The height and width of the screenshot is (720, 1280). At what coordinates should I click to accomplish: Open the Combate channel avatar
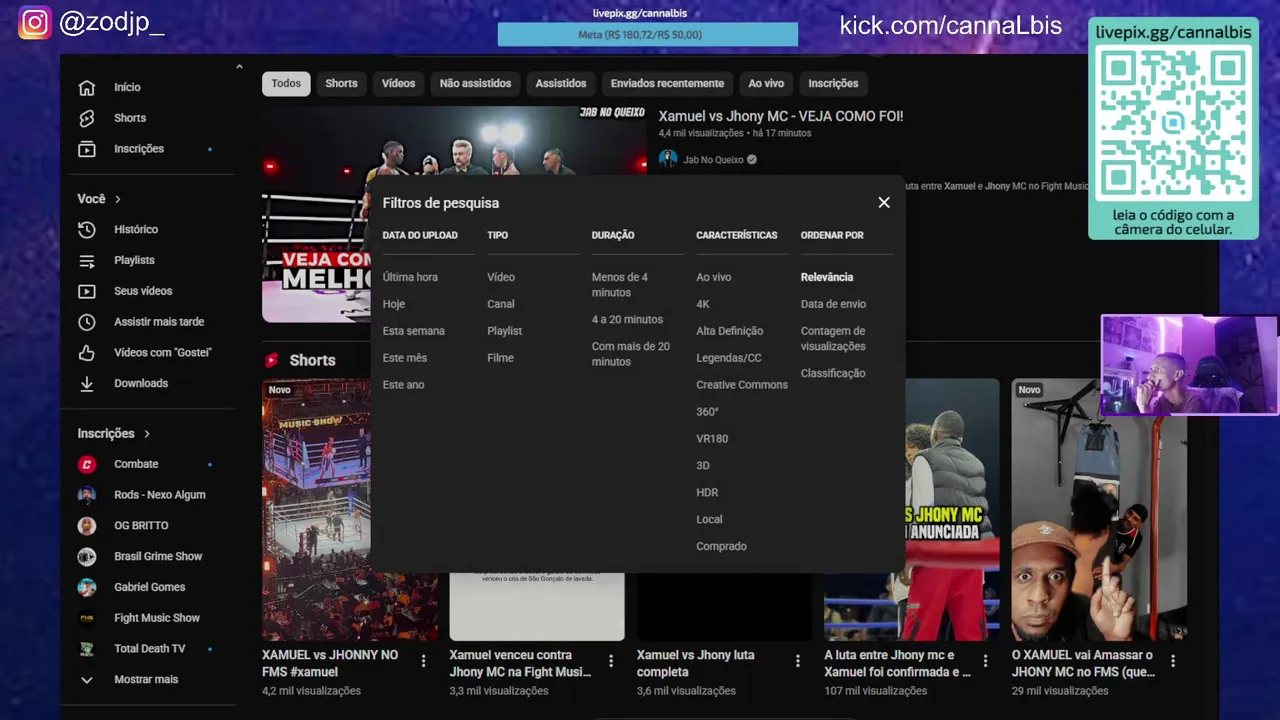point(87,464)
